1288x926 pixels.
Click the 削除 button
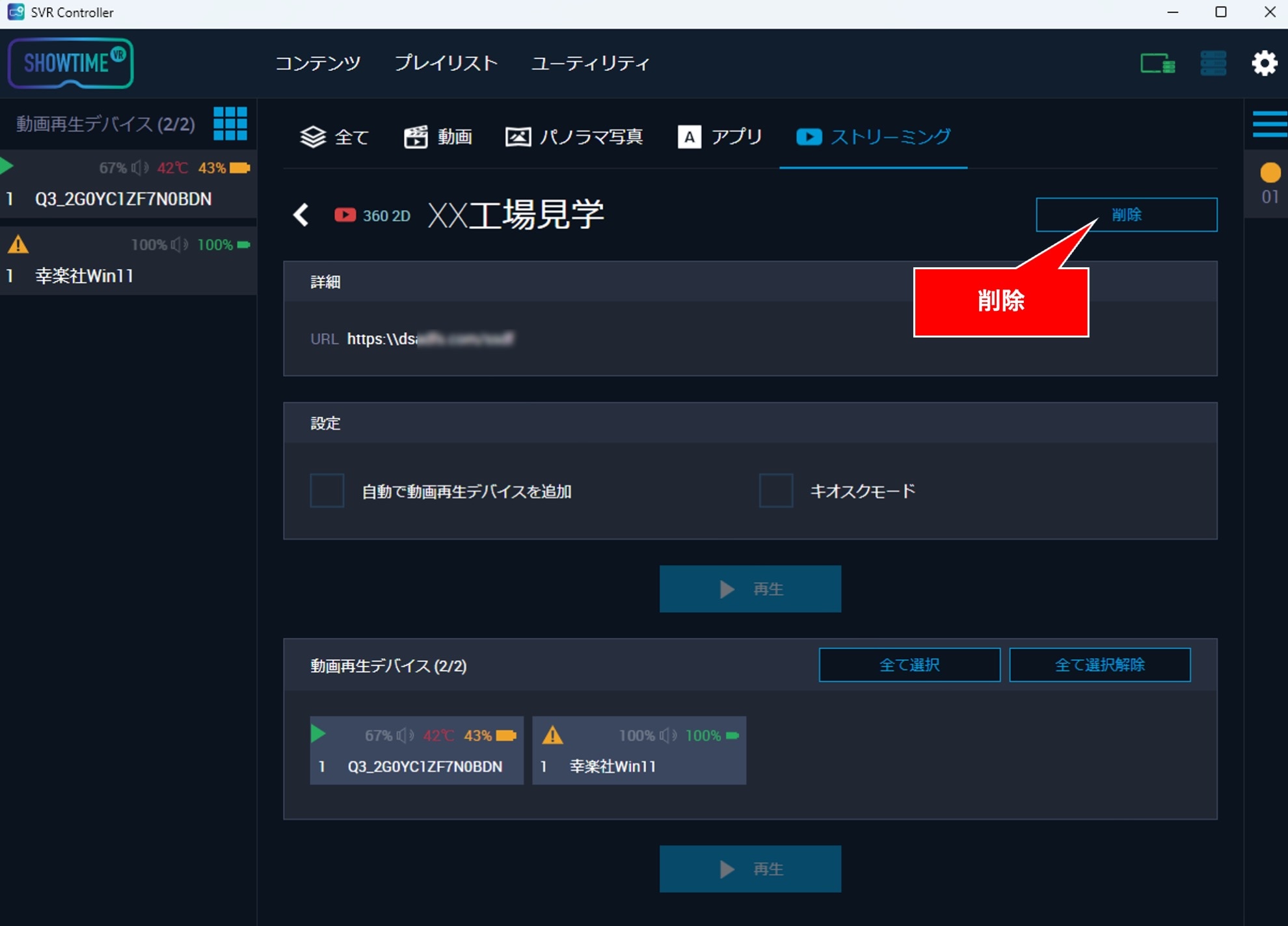1126,215
